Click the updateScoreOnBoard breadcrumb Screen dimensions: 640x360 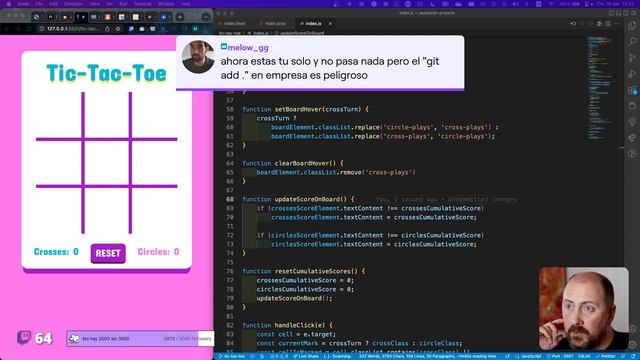(299, 33)
